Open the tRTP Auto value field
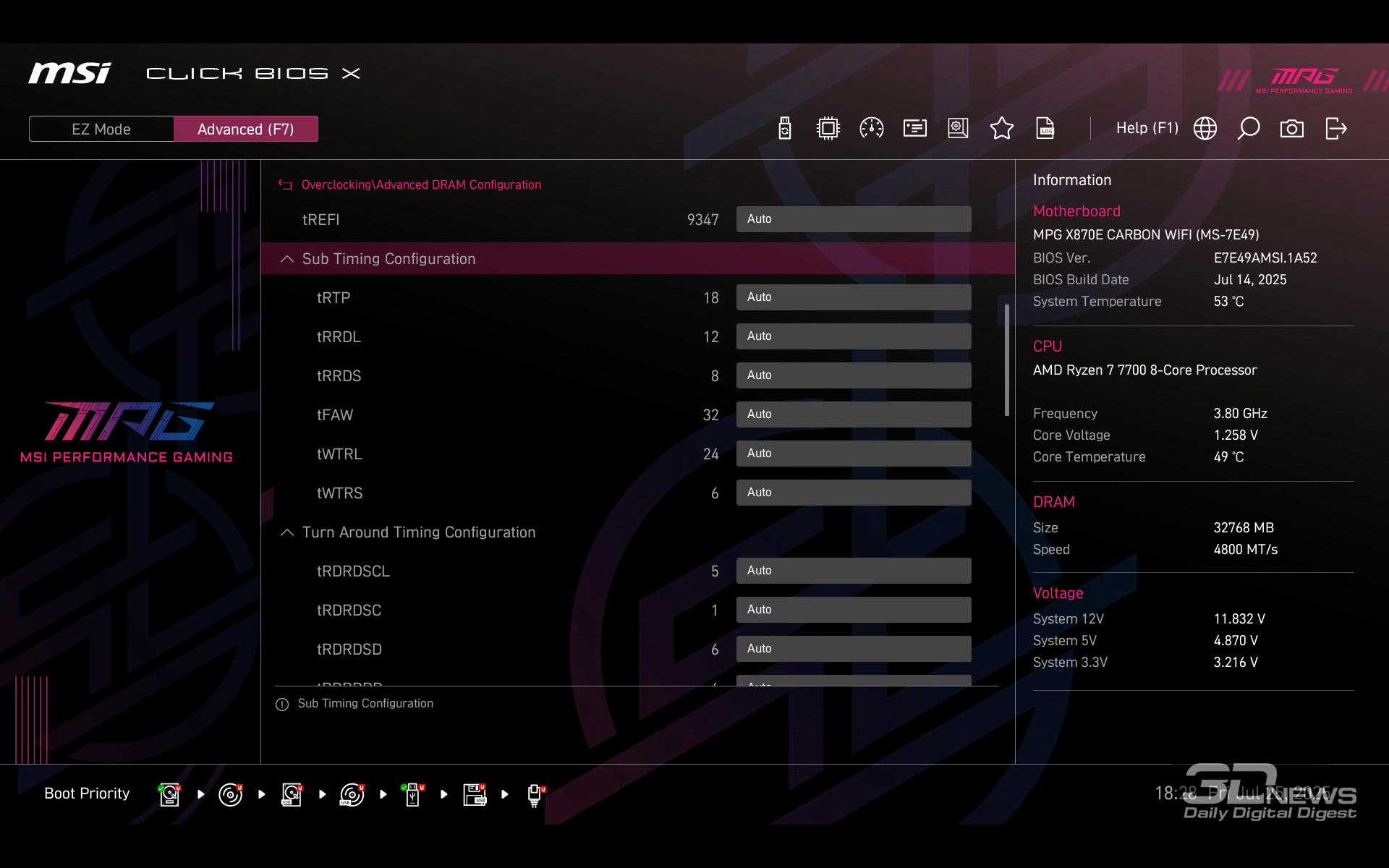Screen dimensions: 1389x868 pyautogui.click(x=854, y=297)
